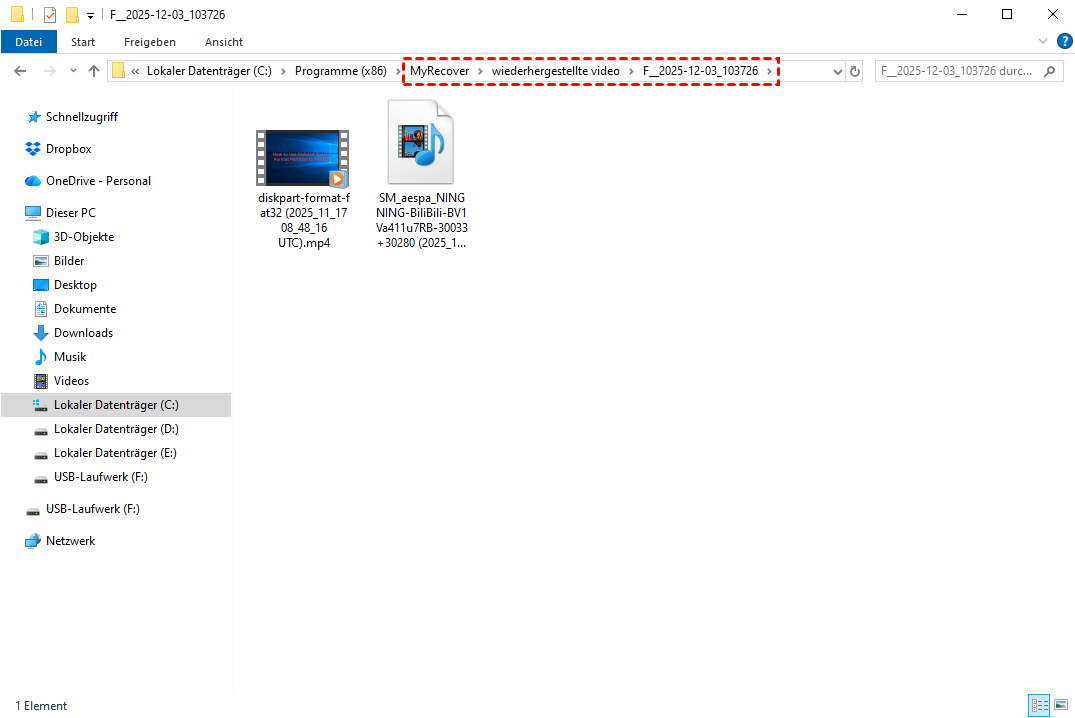Viewport: 1075px width, 718px height.
Task: Switch to the Ansicht tab
Action: tap(223, 42)
